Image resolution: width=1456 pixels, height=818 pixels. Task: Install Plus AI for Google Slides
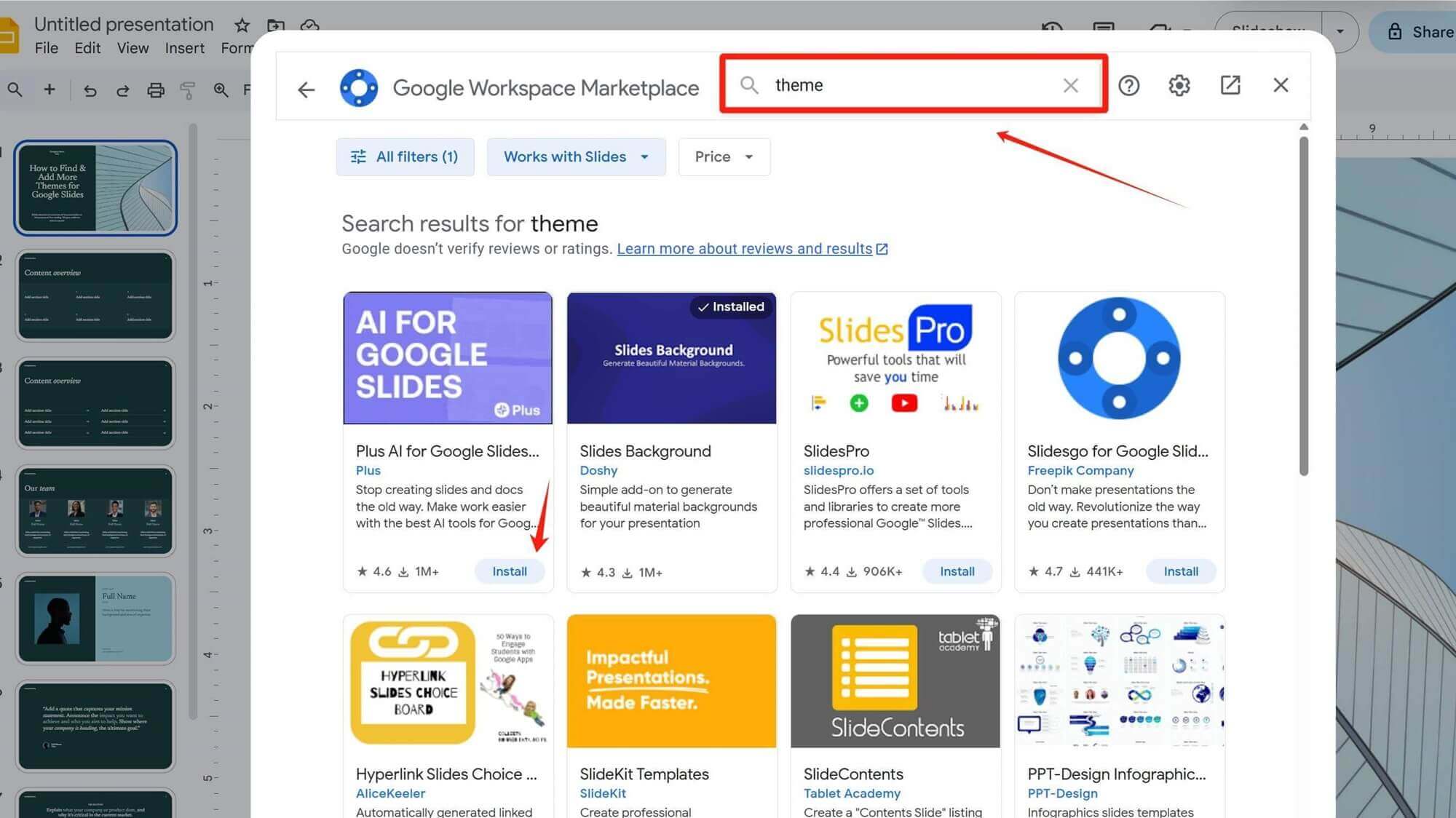point(510,571)
